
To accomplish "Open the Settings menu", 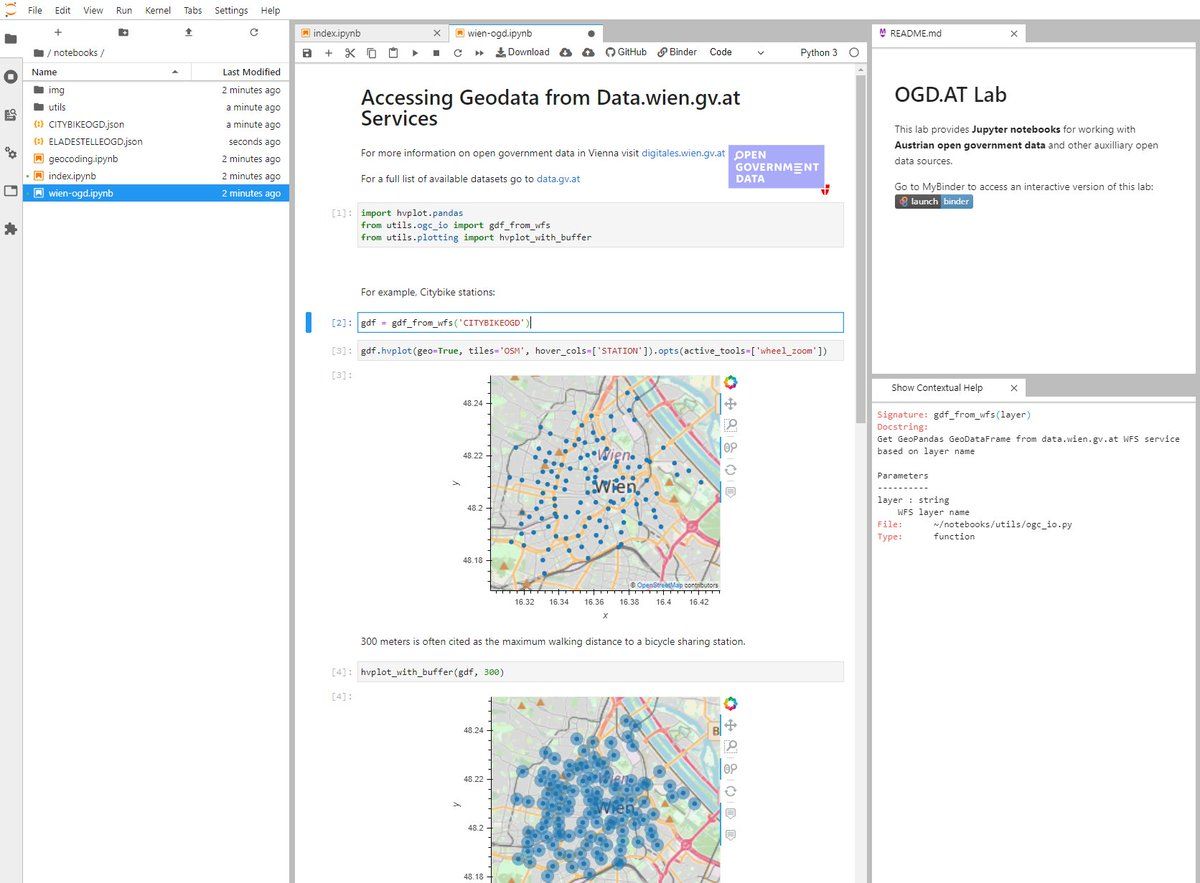I will click(231, 10).
